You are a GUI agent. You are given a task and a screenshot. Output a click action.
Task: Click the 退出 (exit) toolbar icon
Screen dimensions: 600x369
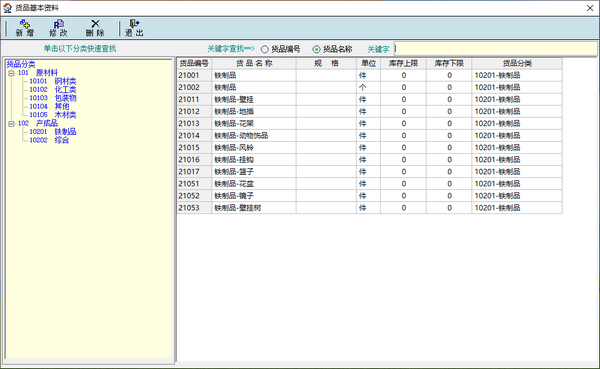pos(134,28)
